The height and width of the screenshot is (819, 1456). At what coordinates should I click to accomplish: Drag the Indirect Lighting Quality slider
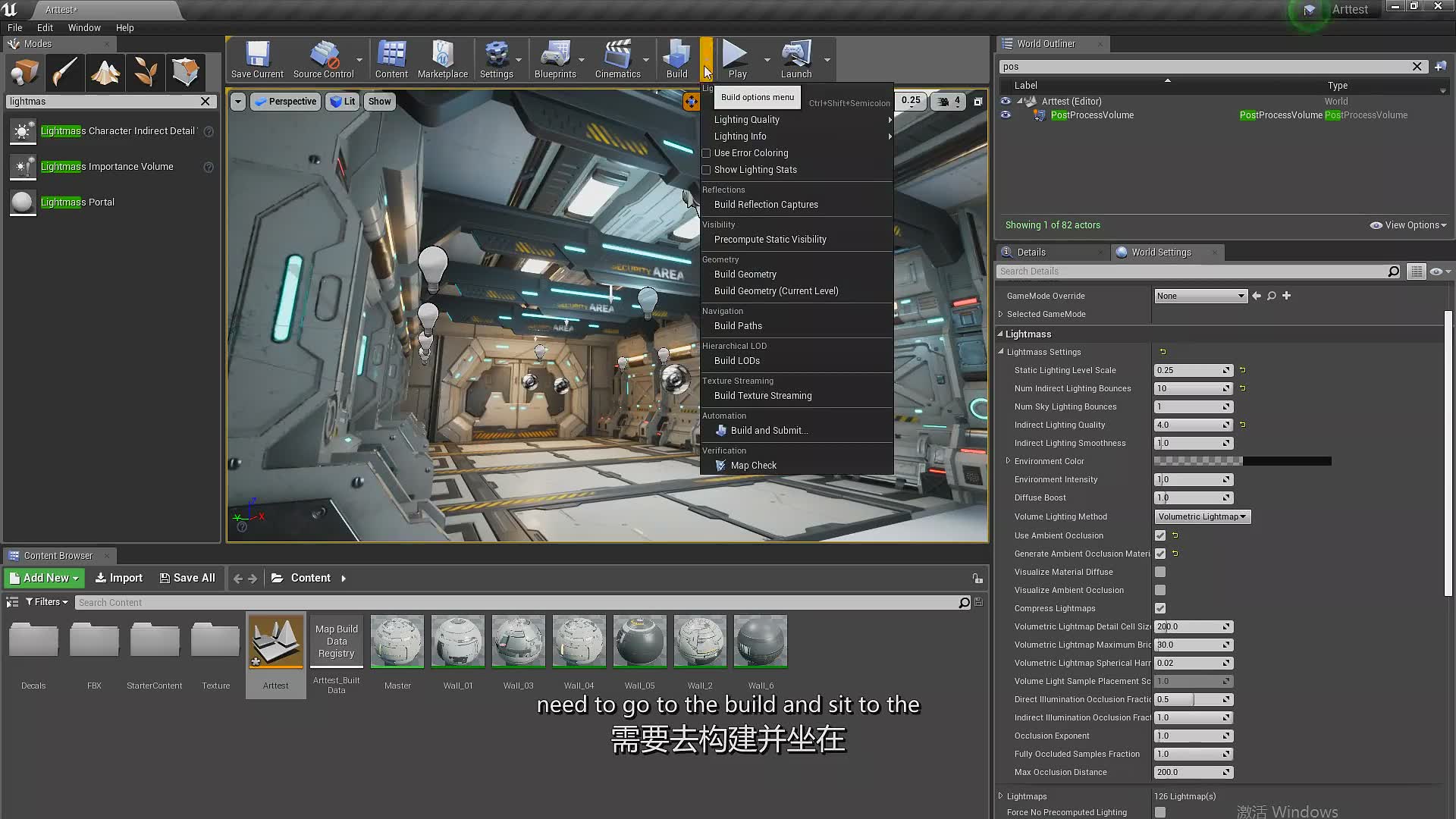[x=1190, y=424]
